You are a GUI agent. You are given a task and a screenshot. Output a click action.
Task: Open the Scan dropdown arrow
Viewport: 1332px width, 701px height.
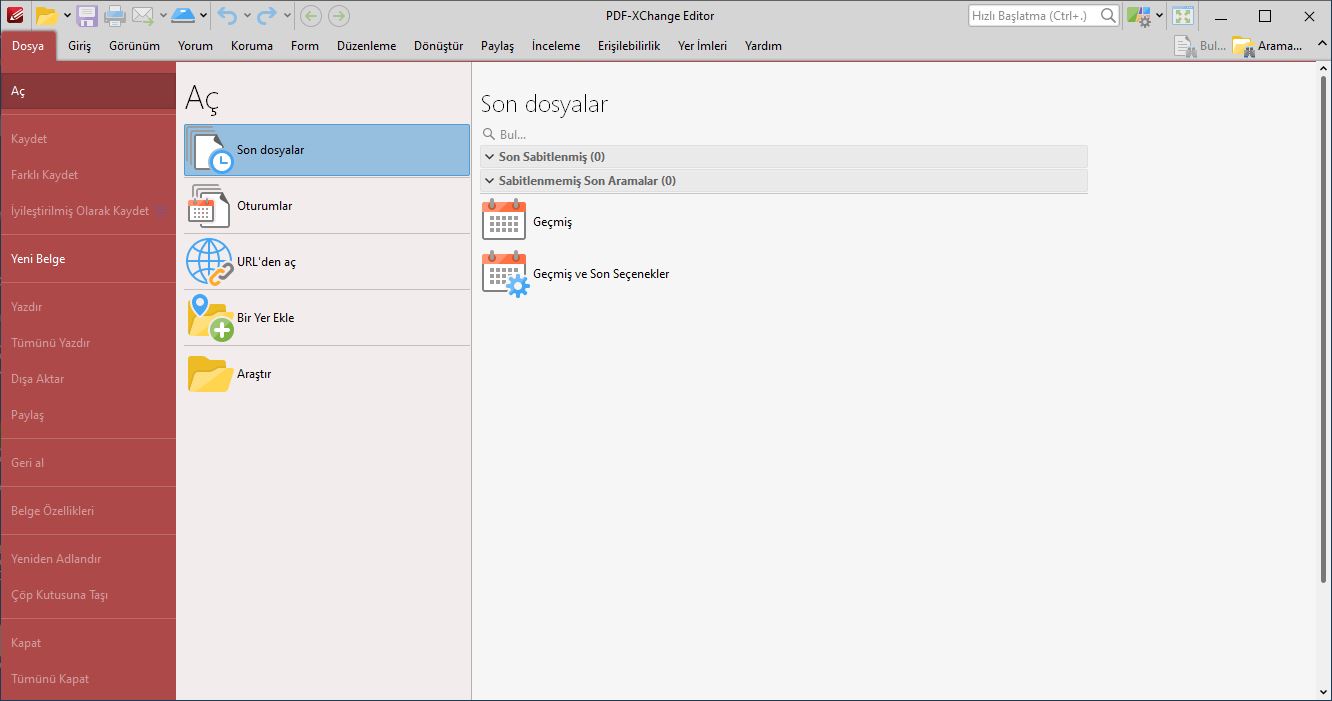click(x=204, y=16)
